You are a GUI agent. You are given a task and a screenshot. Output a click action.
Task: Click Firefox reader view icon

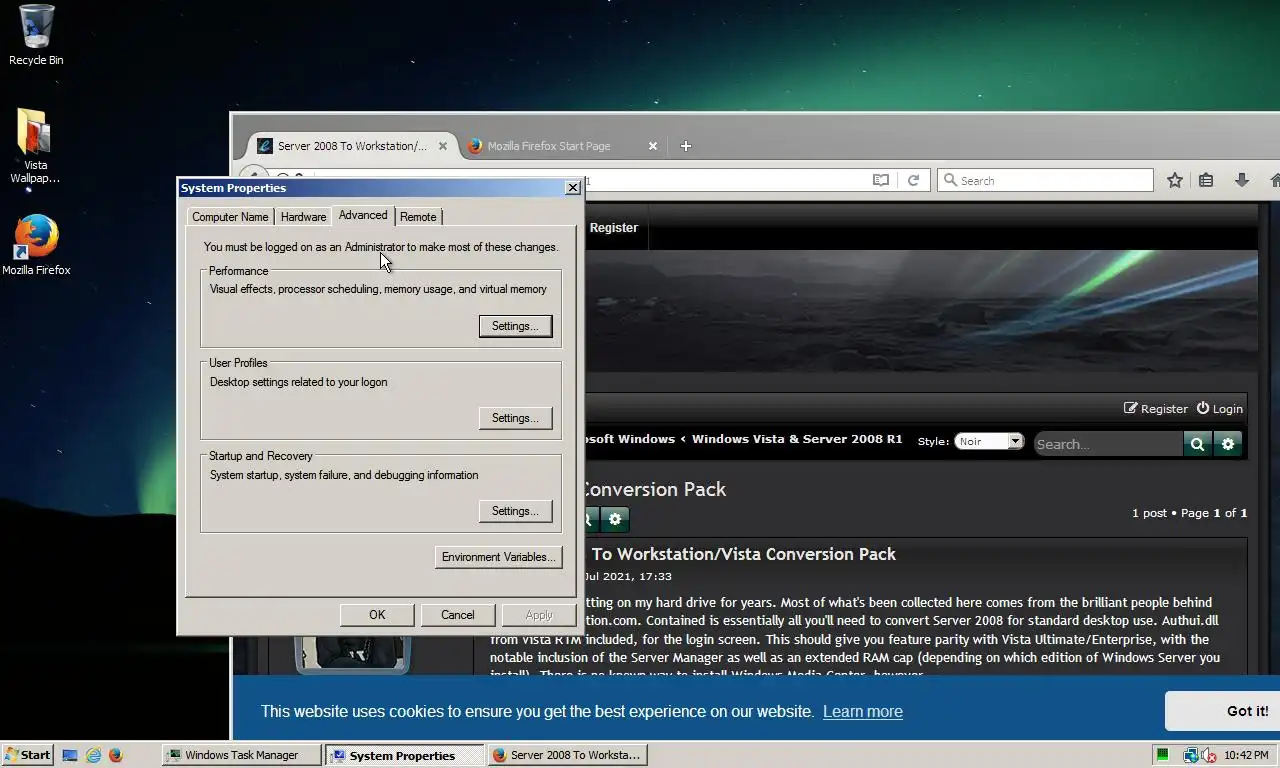tap(881, 180)
